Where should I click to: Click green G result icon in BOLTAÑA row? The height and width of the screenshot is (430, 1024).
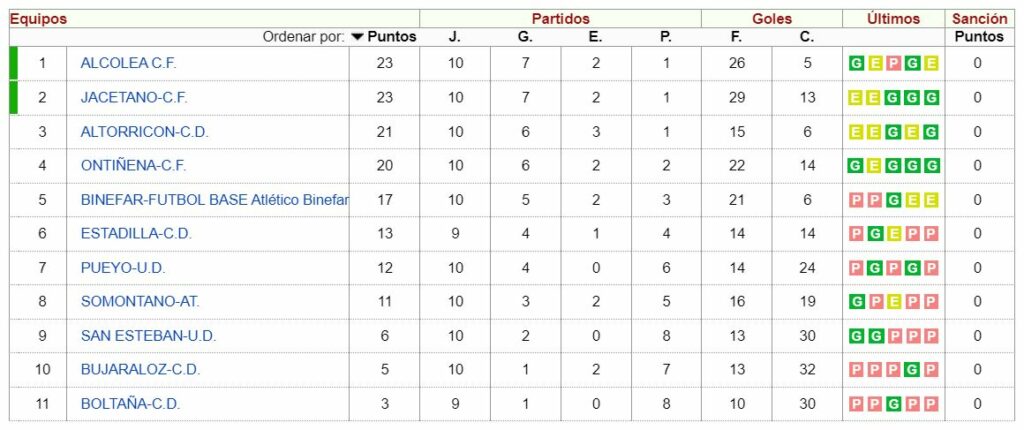893,403
